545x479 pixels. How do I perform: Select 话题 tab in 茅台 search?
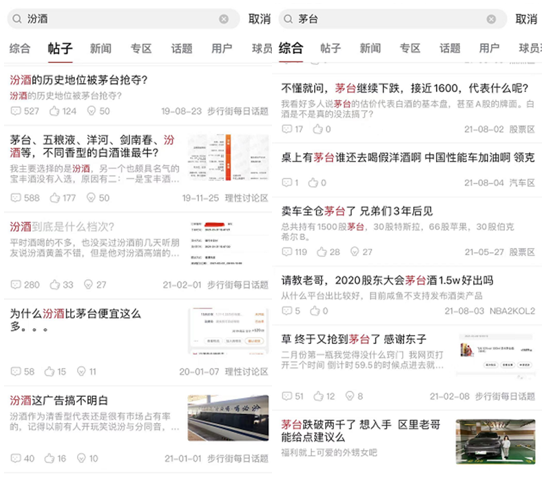coord(450,48)
